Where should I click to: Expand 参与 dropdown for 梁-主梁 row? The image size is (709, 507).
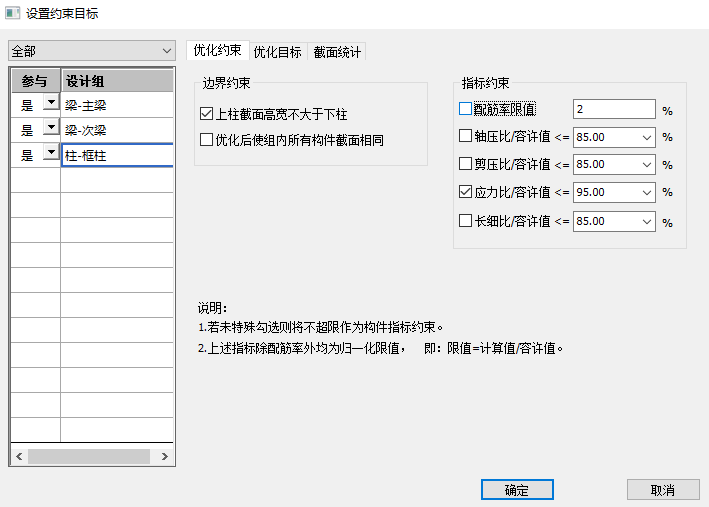pyautogui.click(x=50, y=104)
